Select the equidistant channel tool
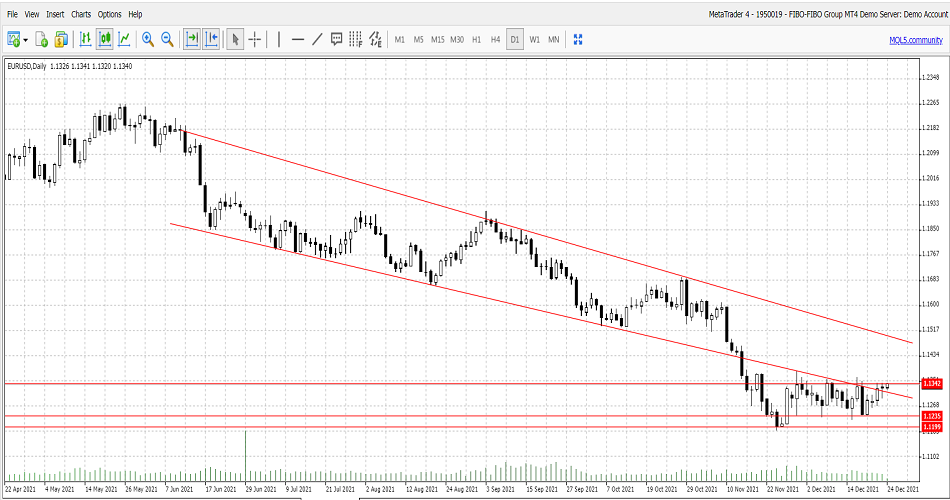The height and width of the screenshot is (500, 950). tap(376, 39)
